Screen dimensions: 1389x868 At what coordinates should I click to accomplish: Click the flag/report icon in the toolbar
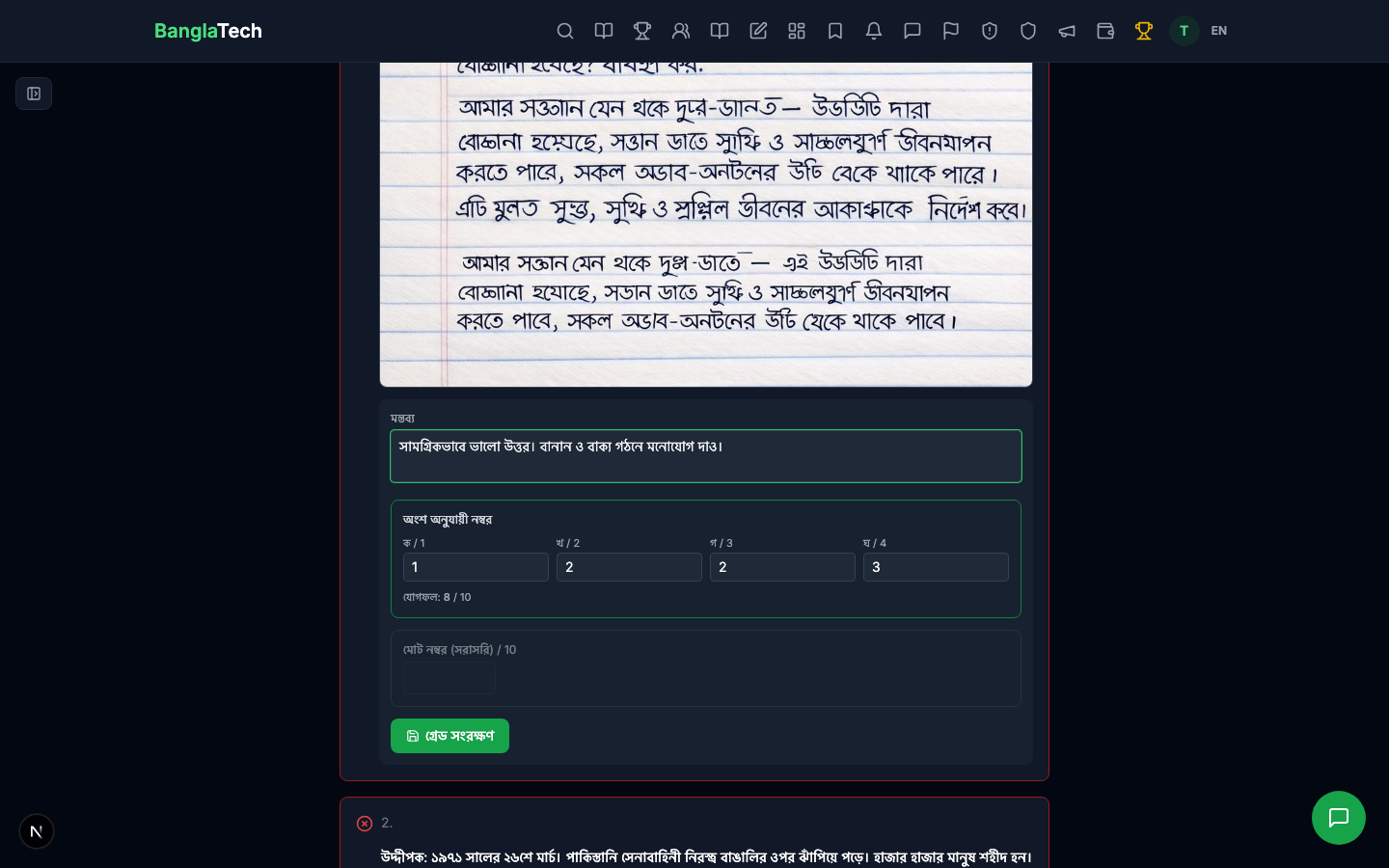point(951,31)
